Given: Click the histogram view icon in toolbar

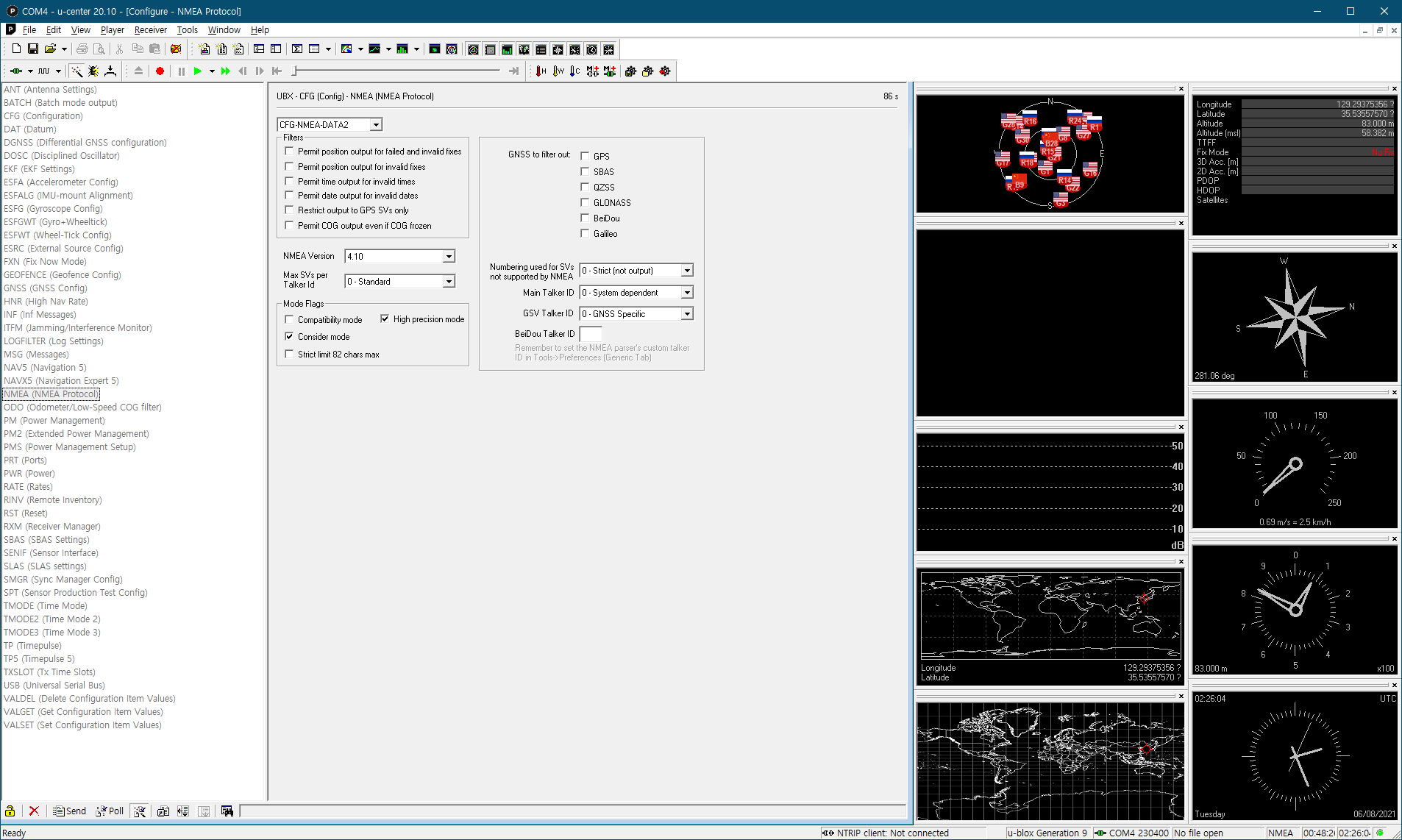Looking at the screenshot, I should tap(402, 49).
